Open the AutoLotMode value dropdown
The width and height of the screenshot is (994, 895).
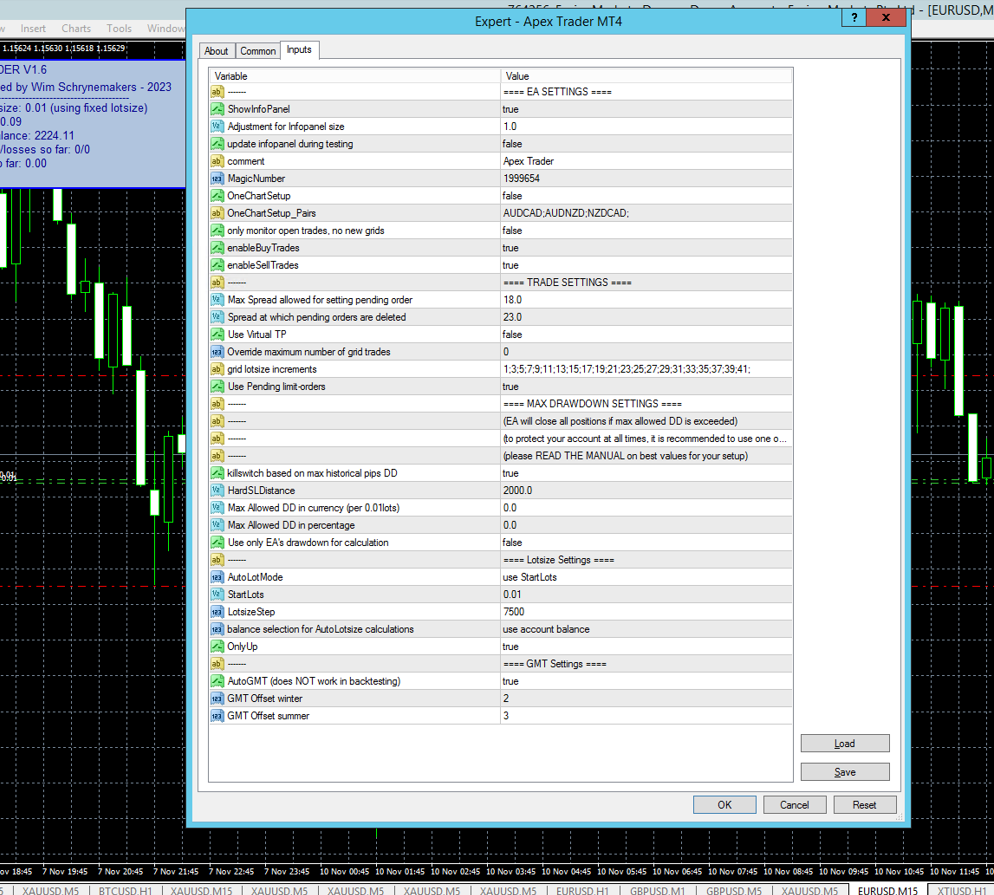[x=645, y=577]
